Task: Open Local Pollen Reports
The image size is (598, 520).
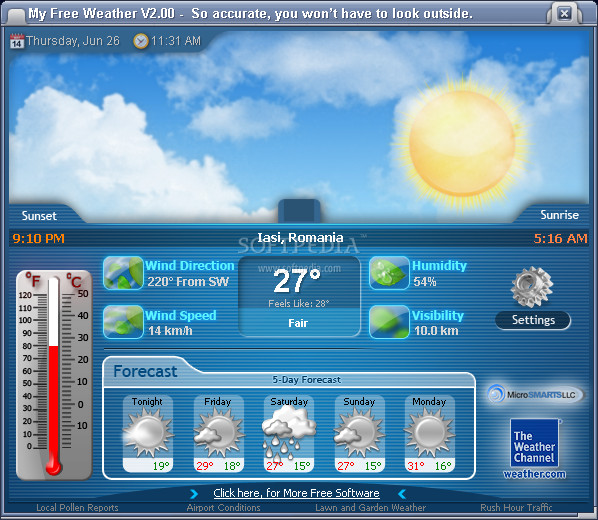Action: 77,508
